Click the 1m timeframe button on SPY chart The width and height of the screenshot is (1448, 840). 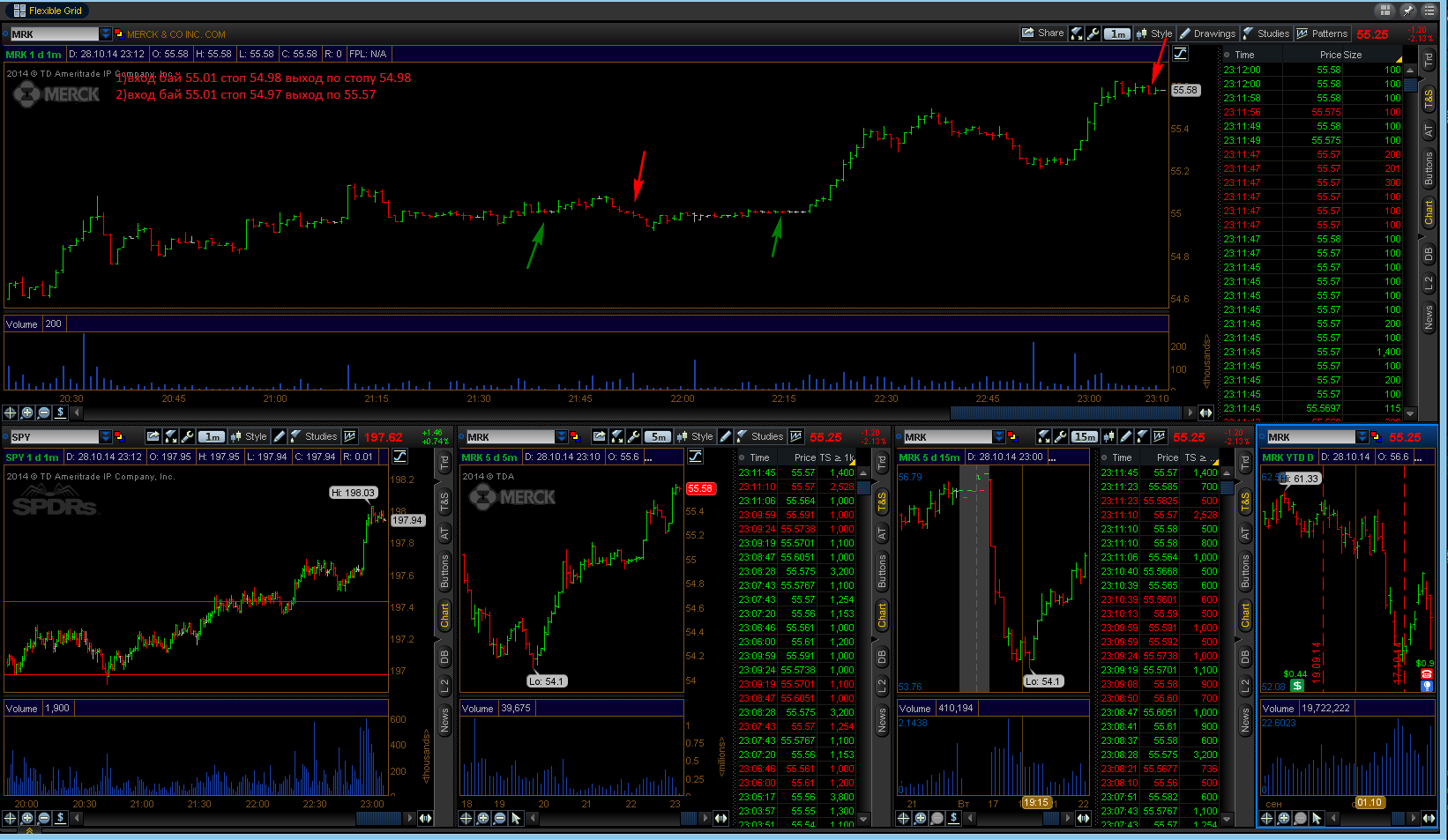[212, 436]
